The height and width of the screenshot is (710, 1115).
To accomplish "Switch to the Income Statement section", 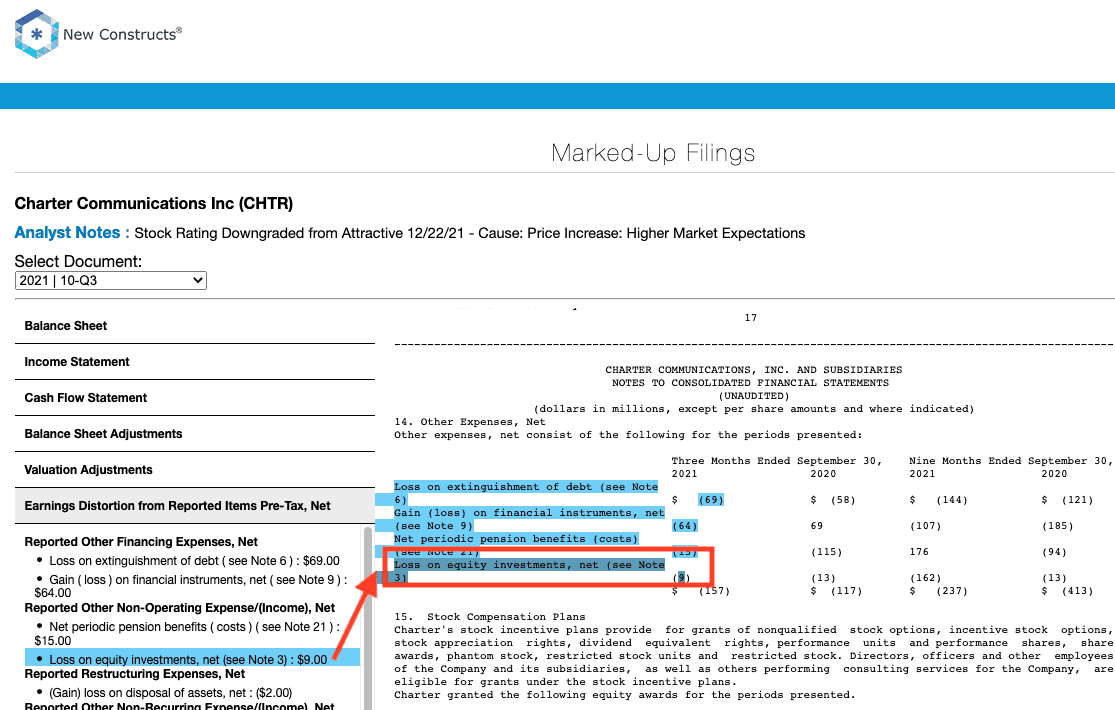I will [x=195, y=362].
